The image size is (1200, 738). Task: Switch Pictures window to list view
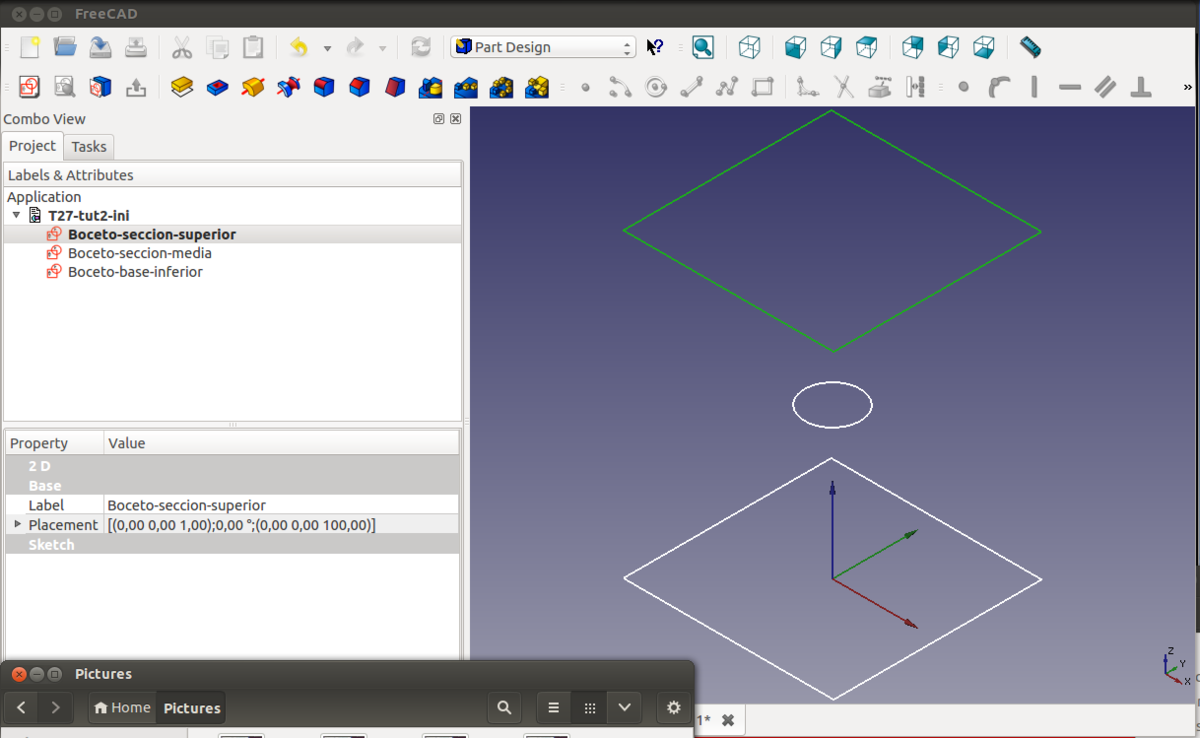point(554,708)
